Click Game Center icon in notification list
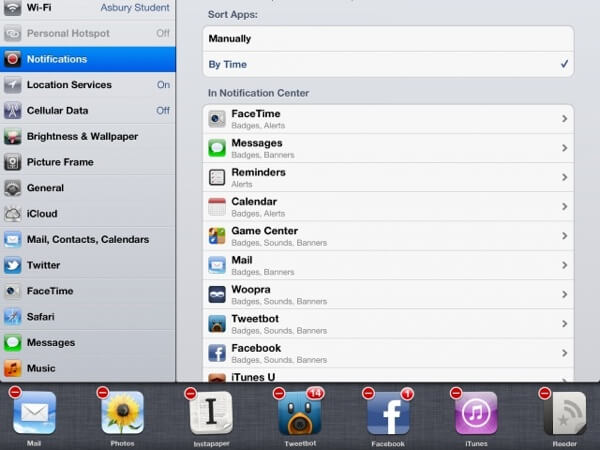 [x=217, y=236]
